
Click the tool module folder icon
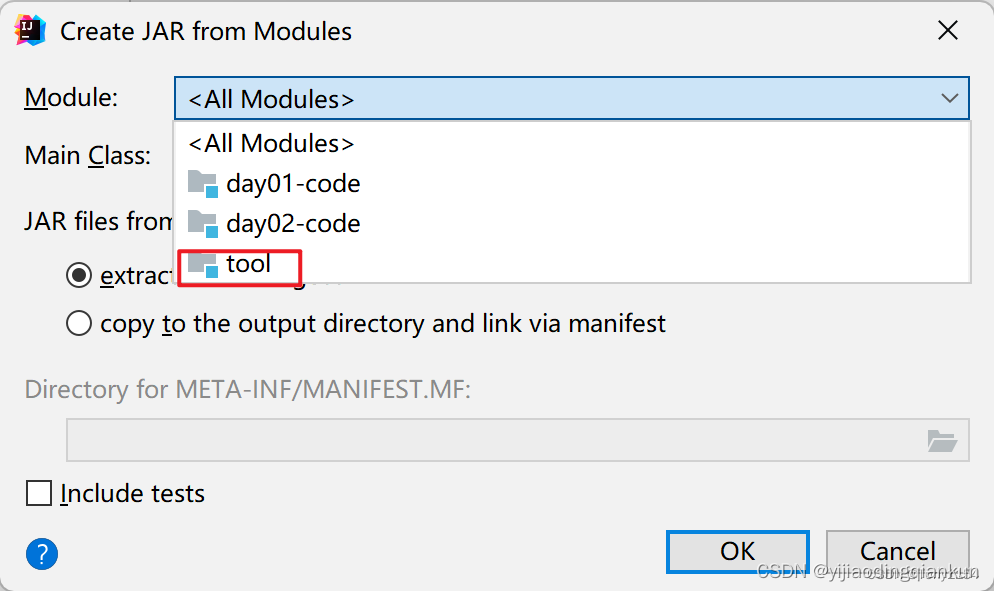click(203, 263)
